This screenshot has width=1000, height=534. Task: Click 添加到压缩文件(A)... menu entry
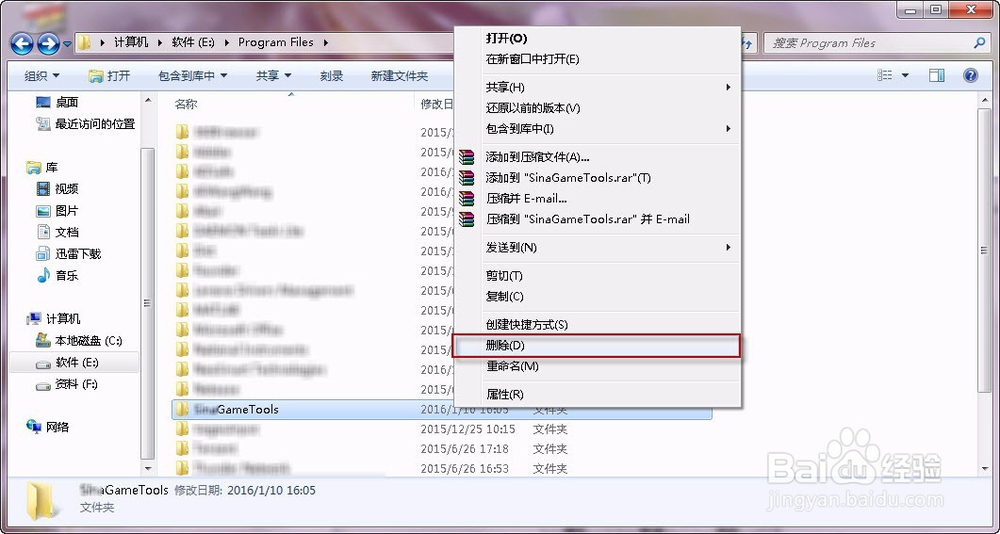[x=597, y=157]
